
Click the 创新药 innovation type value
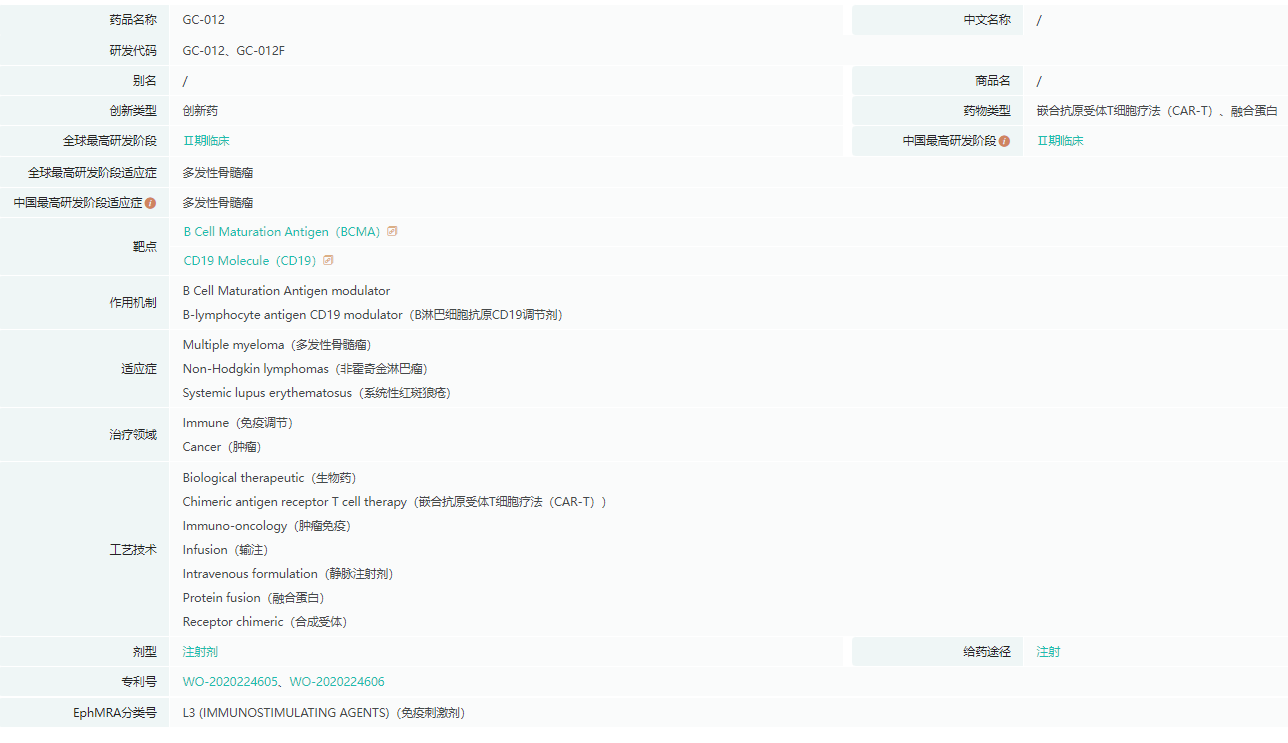200,111
